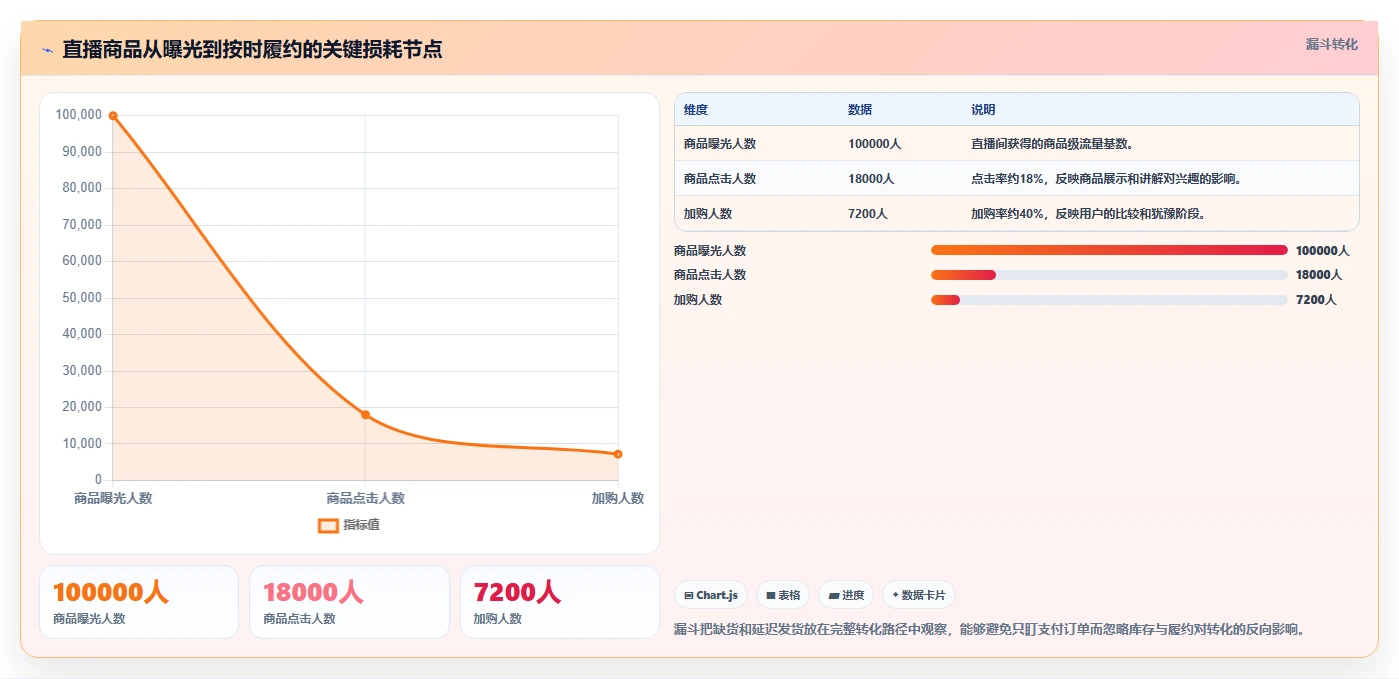Click the chart data point for 商品点击人数
This screenshot has width=1399, height=679.
coord(365,414)
